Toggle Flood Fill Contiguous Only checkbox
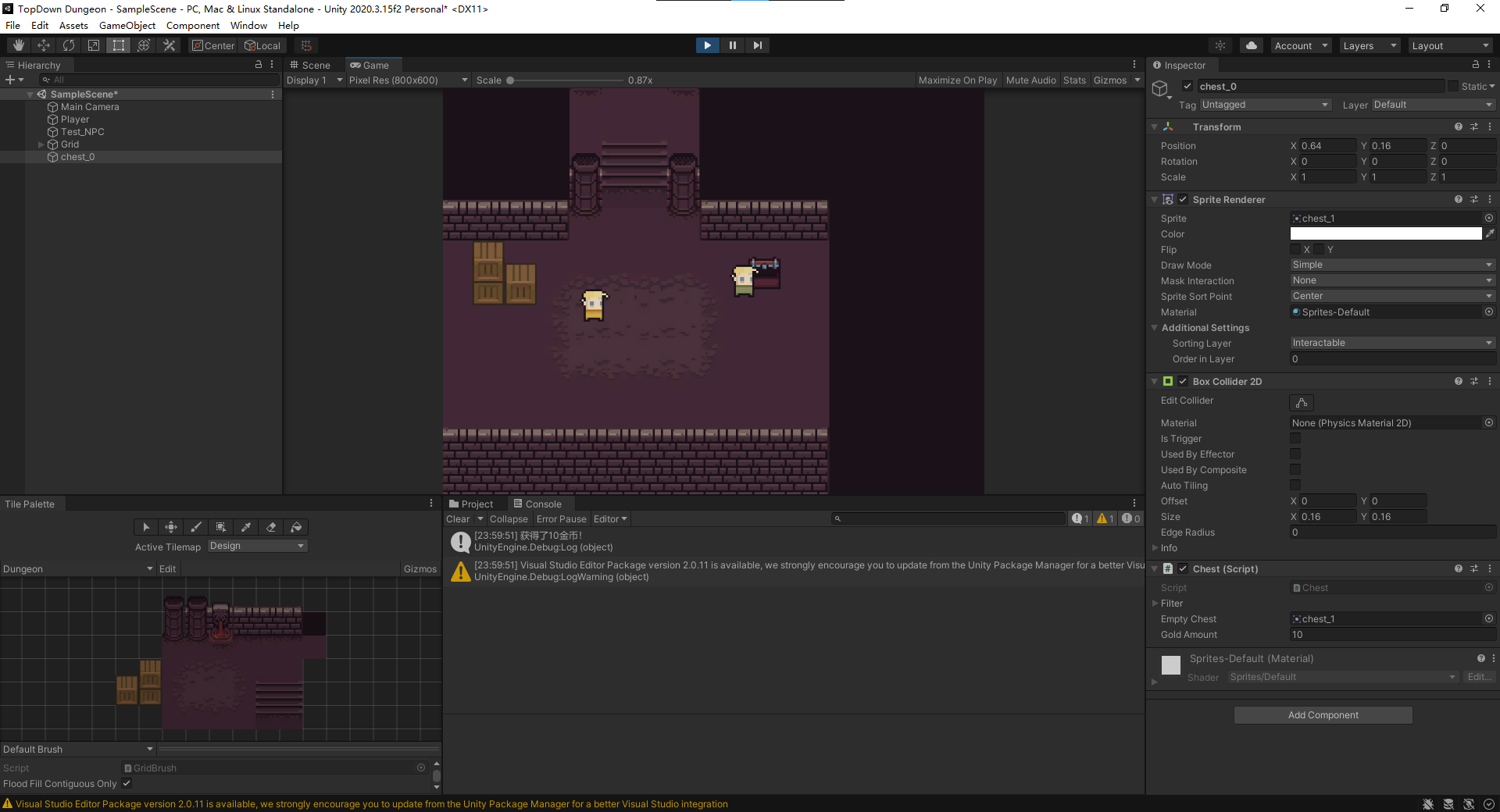1500x812 pixels. 127,783
